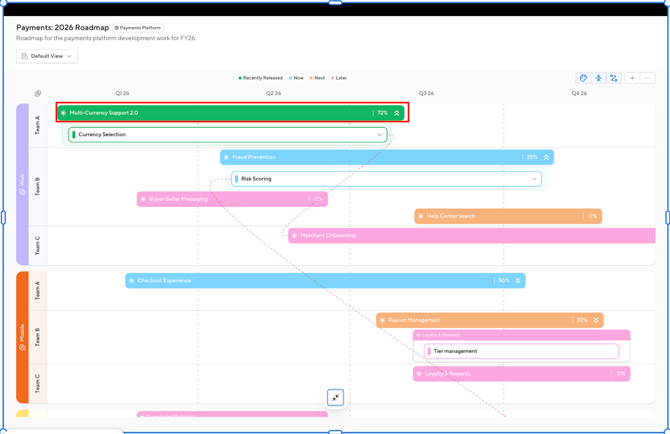This screenshot has width=670, height=434.
Task: Click the Fraud Prevention 25% progress value
Action: click(532, 157)
